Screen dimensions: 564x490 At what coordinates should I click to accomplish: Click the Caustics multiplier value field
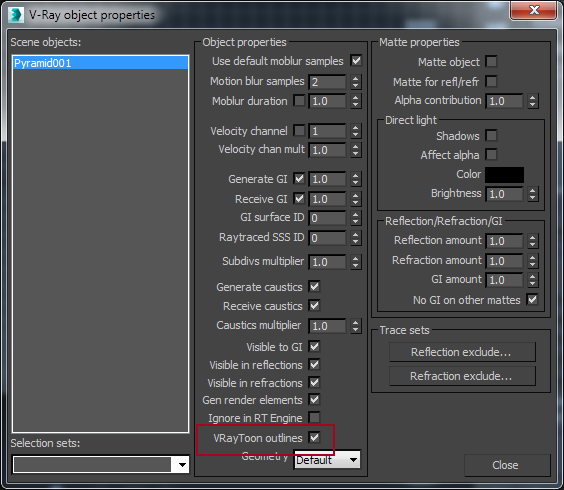click(x=327, y=326)
